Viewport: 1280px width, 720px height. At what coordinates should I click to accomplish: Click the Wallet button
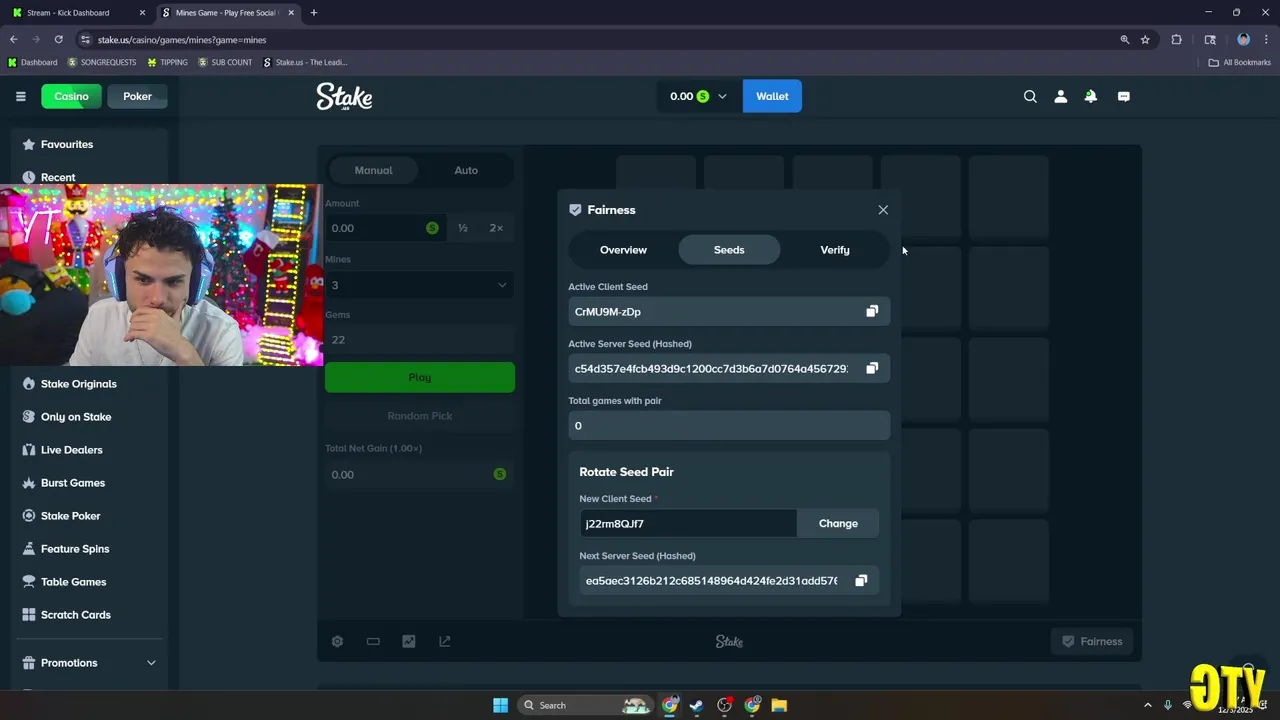(772, 97)
